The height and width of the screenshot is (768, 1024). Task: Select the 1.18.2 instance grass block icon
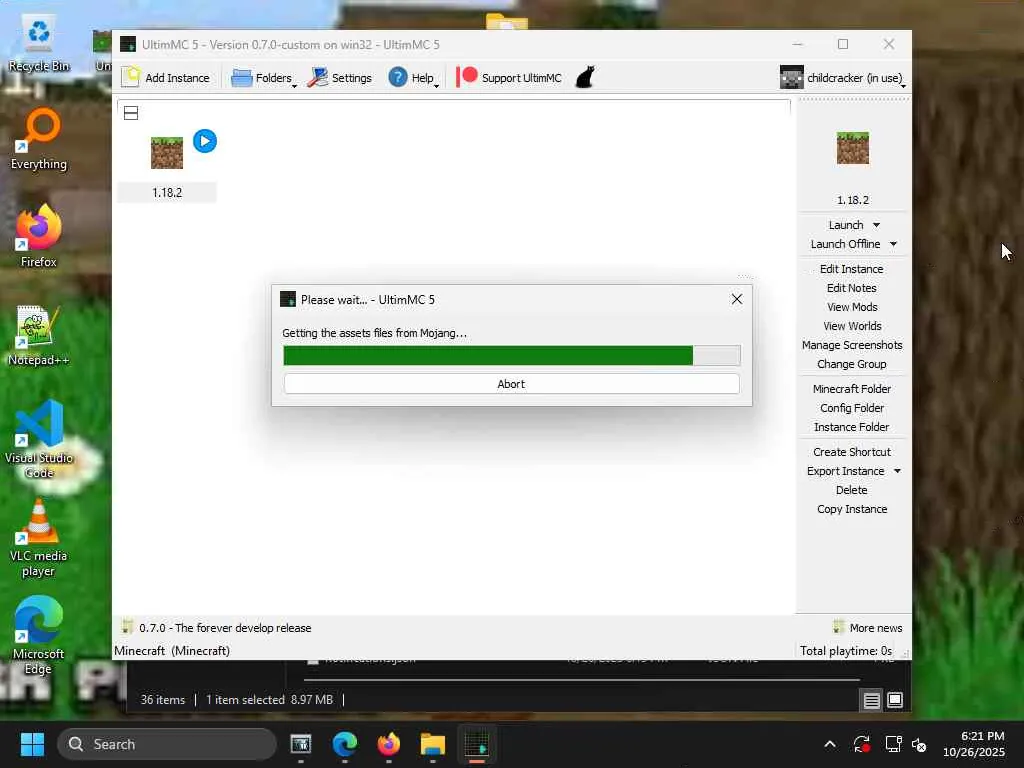point(167,153)
